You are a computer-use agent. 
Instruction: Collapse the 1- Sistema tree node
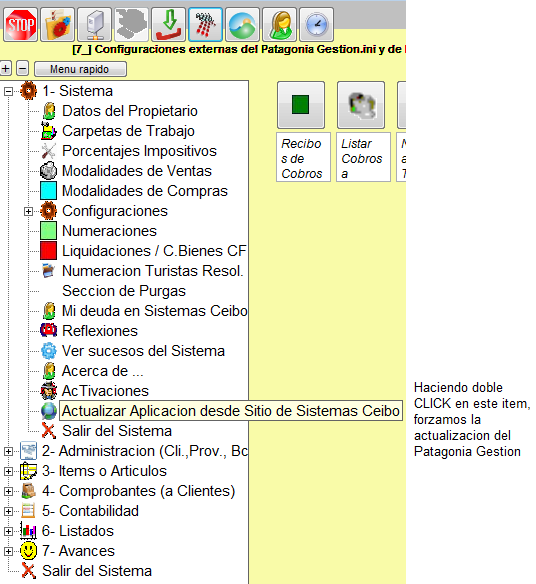tap(8, 91)
